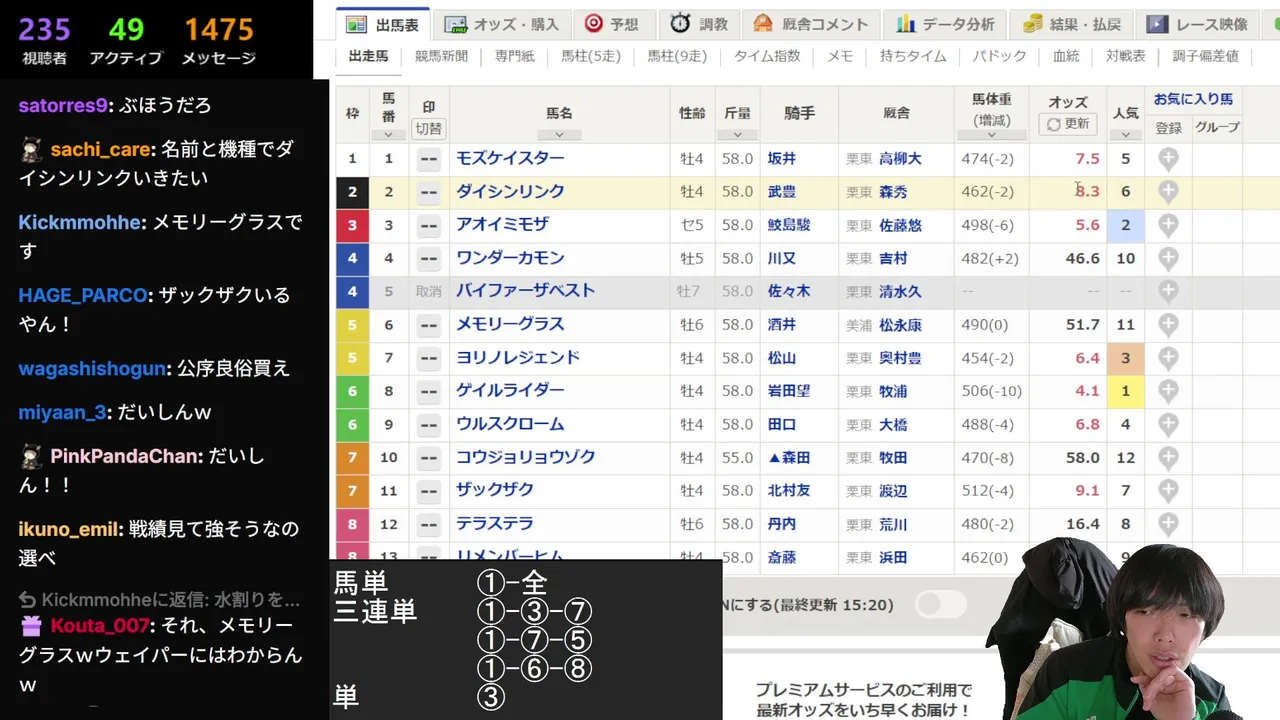Viewport: 1280px width, 720px height.
Task: Select the パドック sub-tab
Action: 999,56
